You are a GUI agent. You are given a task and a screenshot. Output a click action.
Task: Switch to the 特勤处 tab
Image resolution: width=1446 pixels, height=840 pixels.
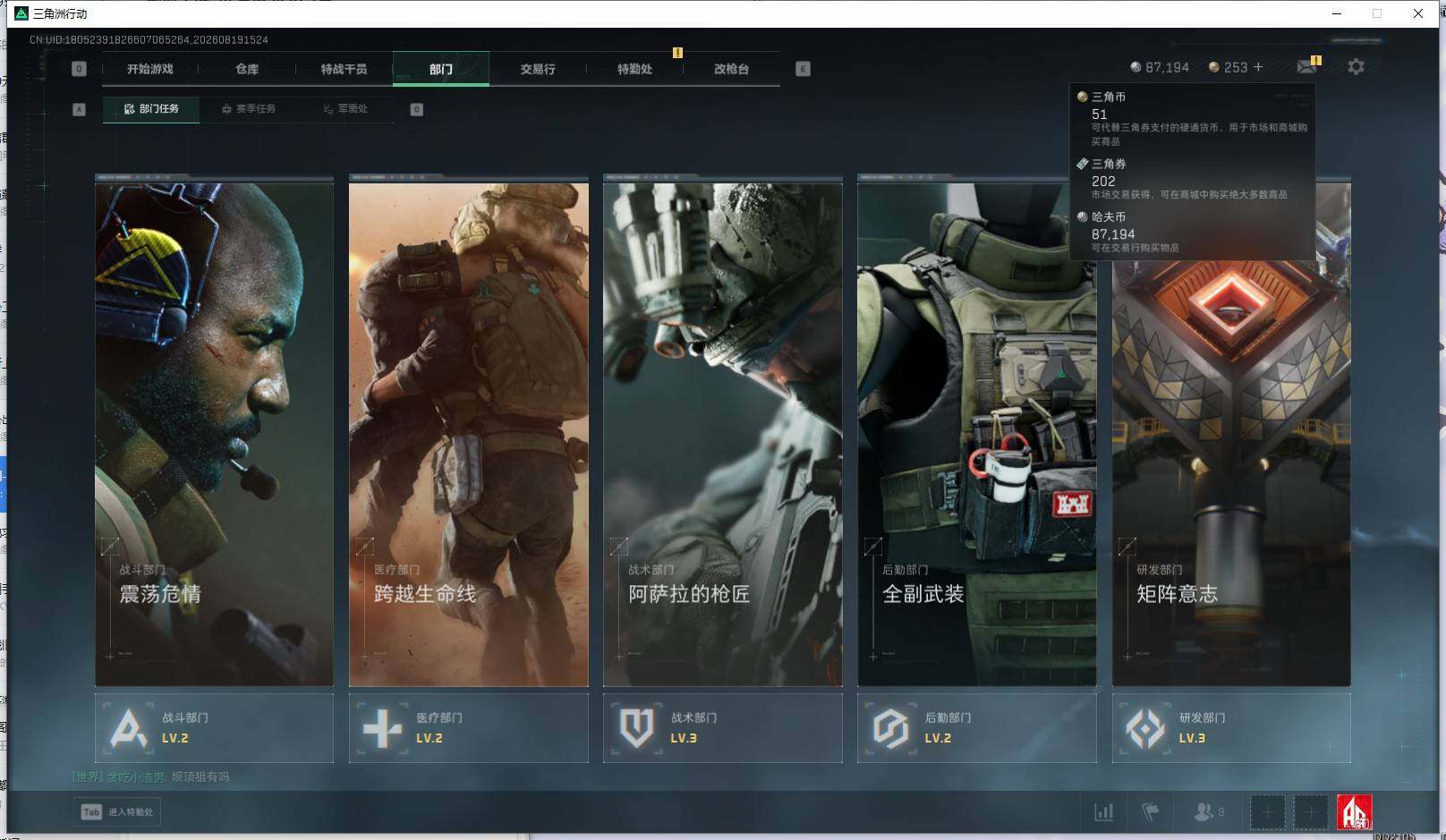point(634,69)
